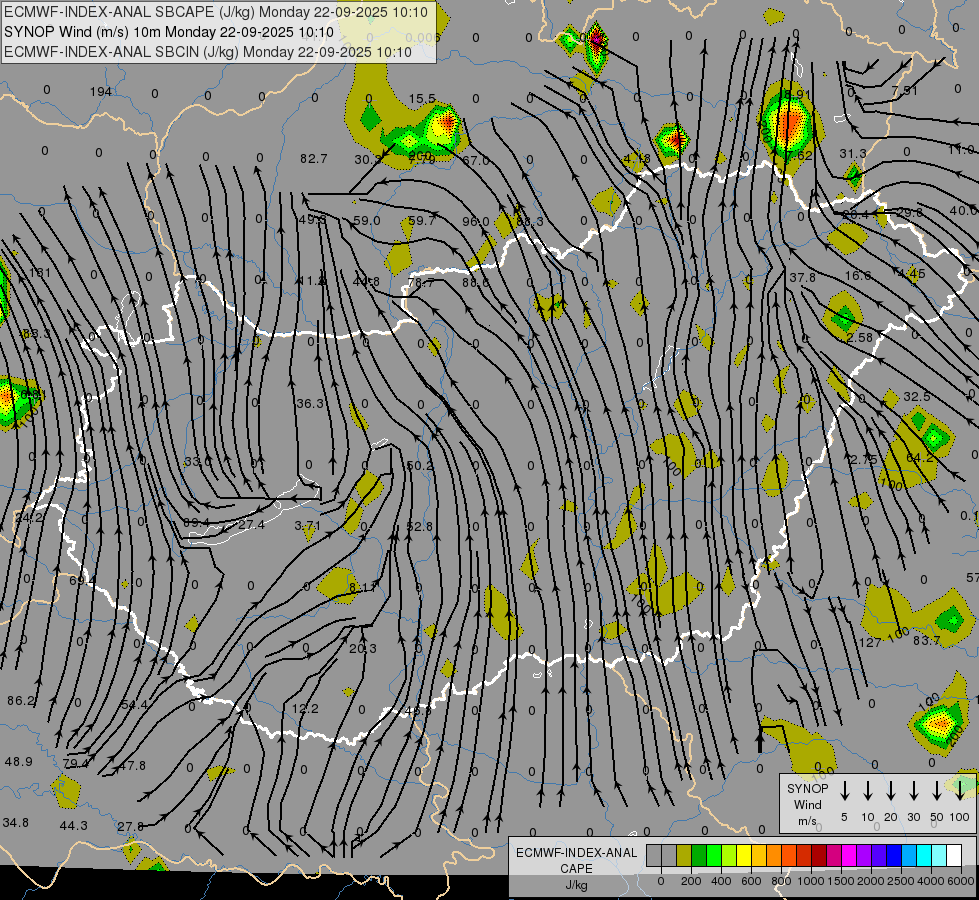Click the map value 7.31

905,91
